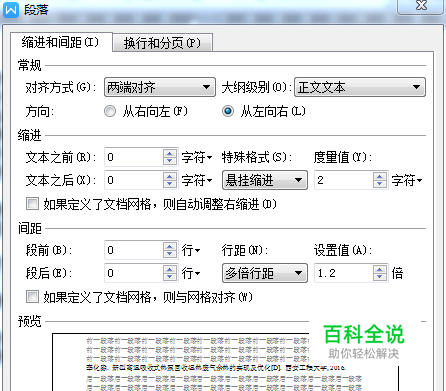Image resolution: width=446 pixels, height=391 pixels.
Task: Click the 文本之后 indent input field
Action: [x=134, y=180]
